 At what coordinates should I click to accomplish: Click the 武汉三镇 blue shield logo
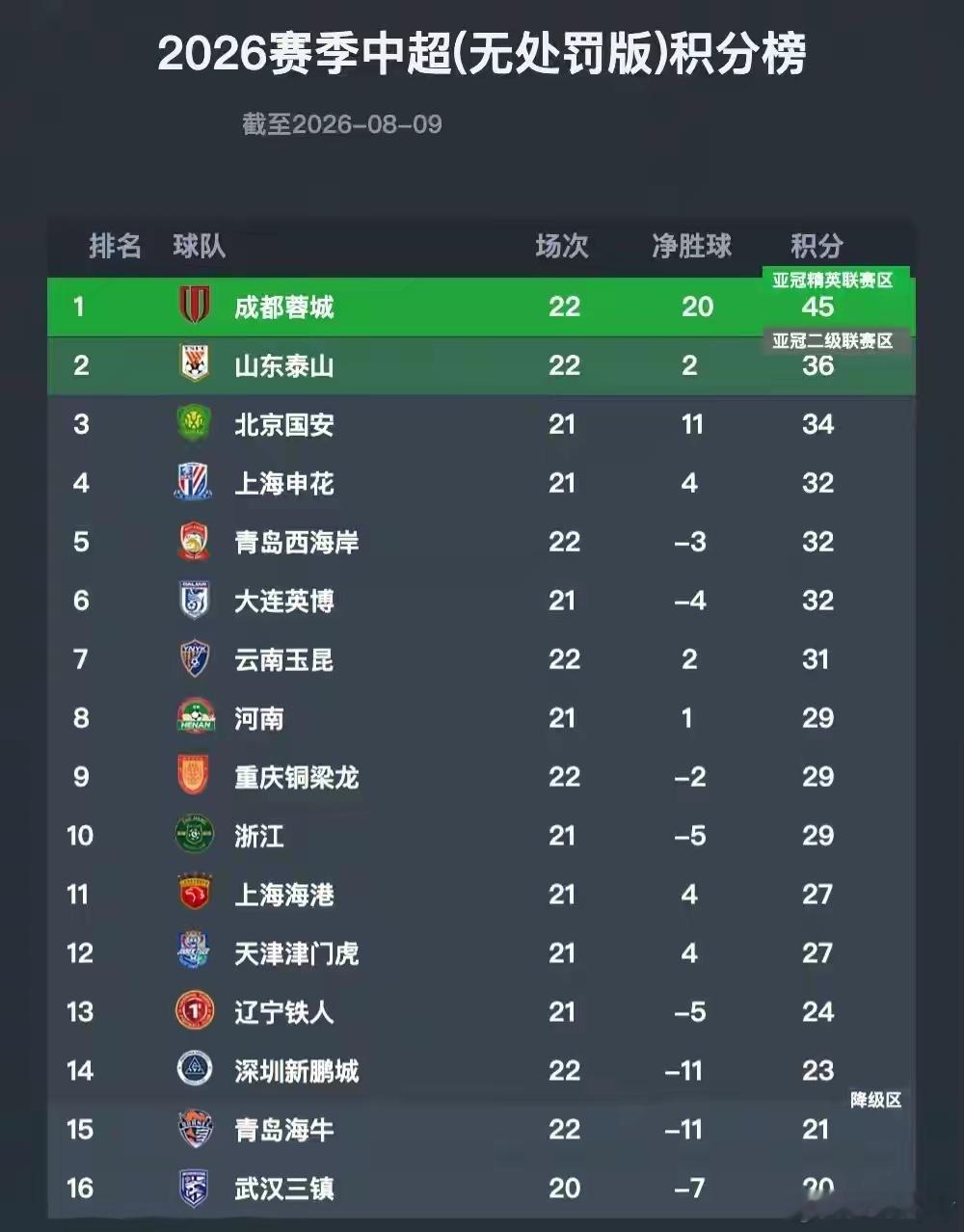coord(195,1188)
